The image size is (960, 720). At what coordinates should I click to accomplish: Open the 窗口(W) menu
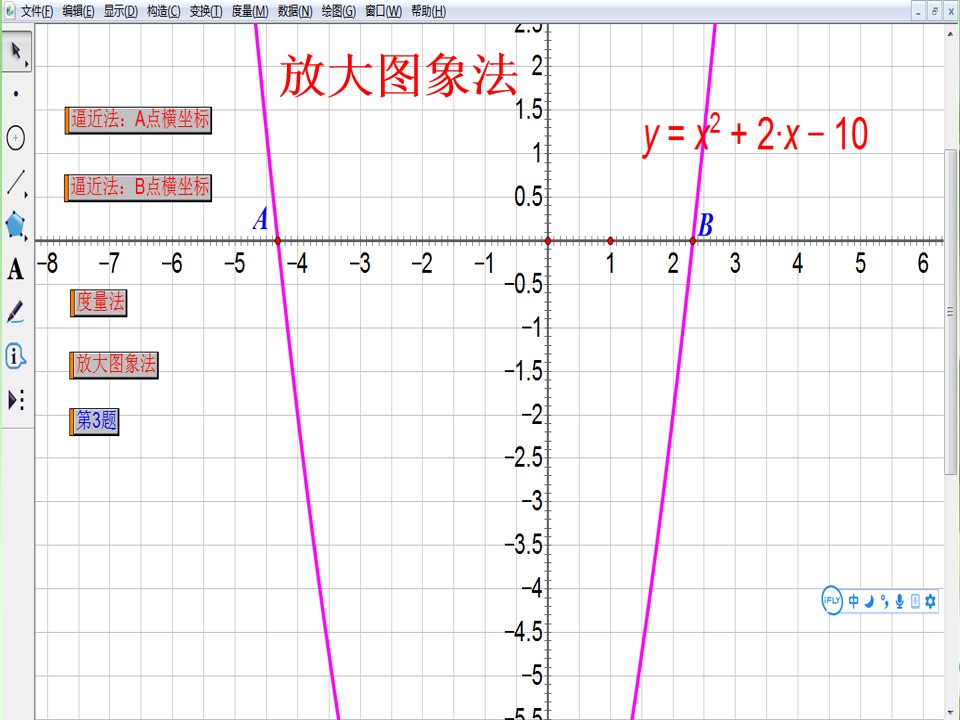[383, 11]
